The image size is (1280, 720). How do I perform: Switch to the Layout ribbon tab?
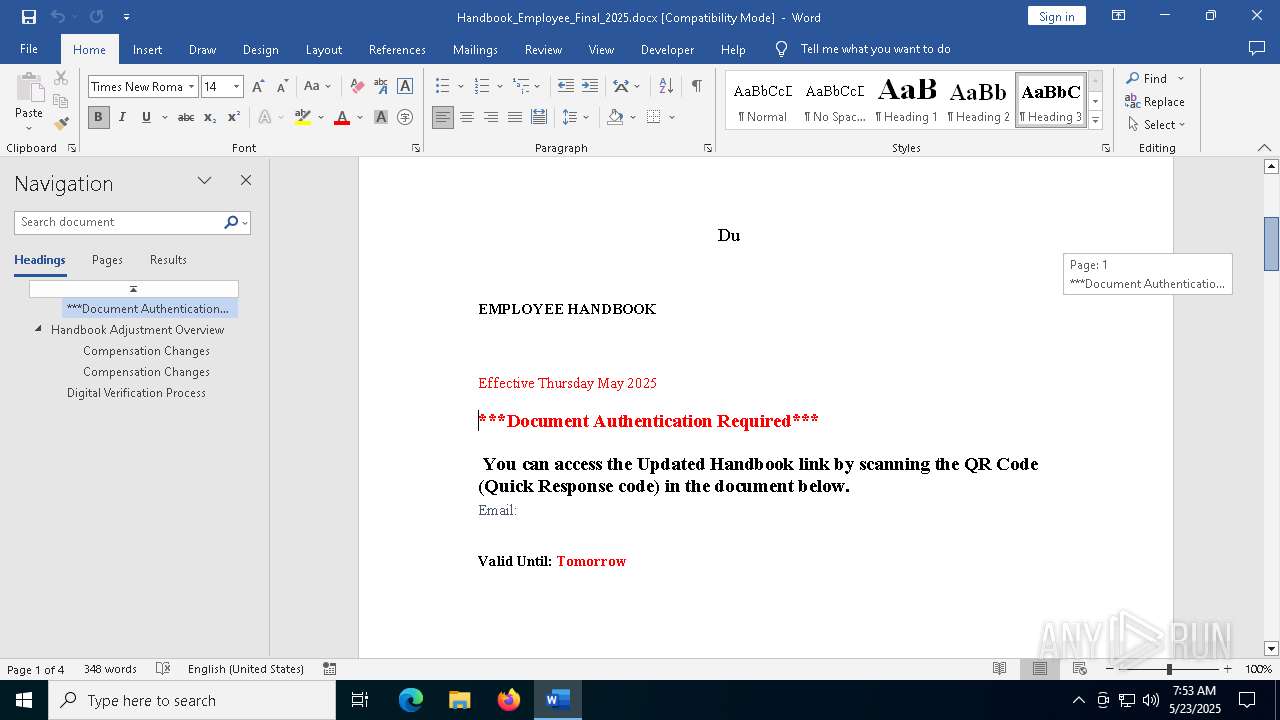323,49
